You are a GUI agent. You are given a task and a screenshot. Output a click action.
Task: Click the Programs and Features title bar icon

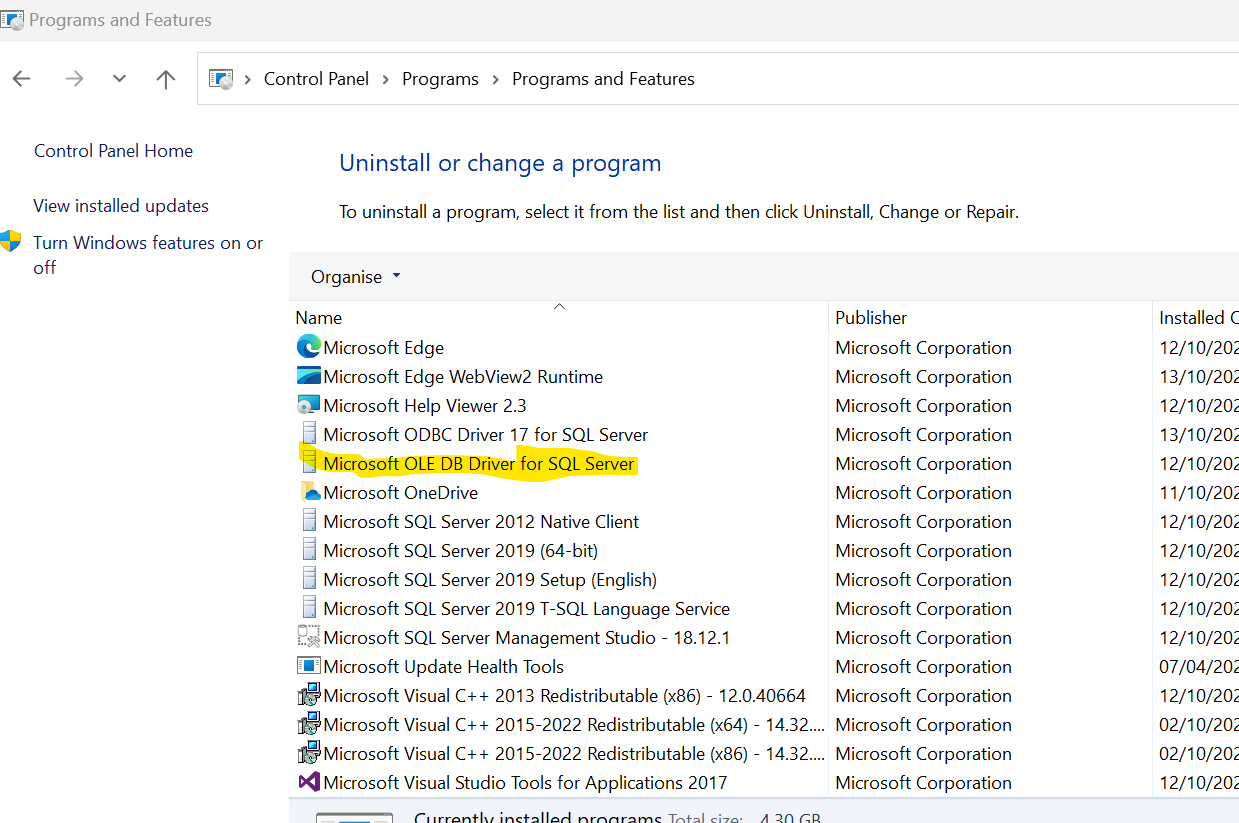point(12,19)
